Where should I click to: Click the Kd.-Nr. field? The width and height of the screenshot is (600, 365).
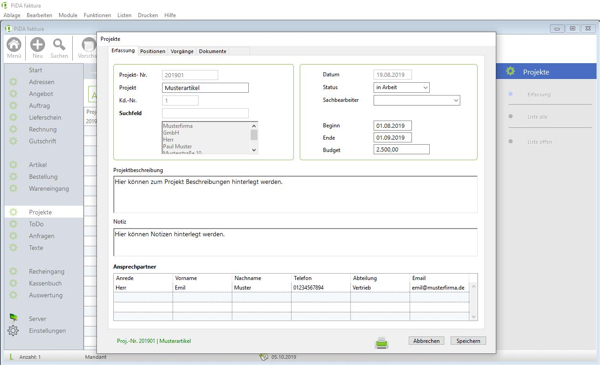pyautogui.click(x=180, y=101)
